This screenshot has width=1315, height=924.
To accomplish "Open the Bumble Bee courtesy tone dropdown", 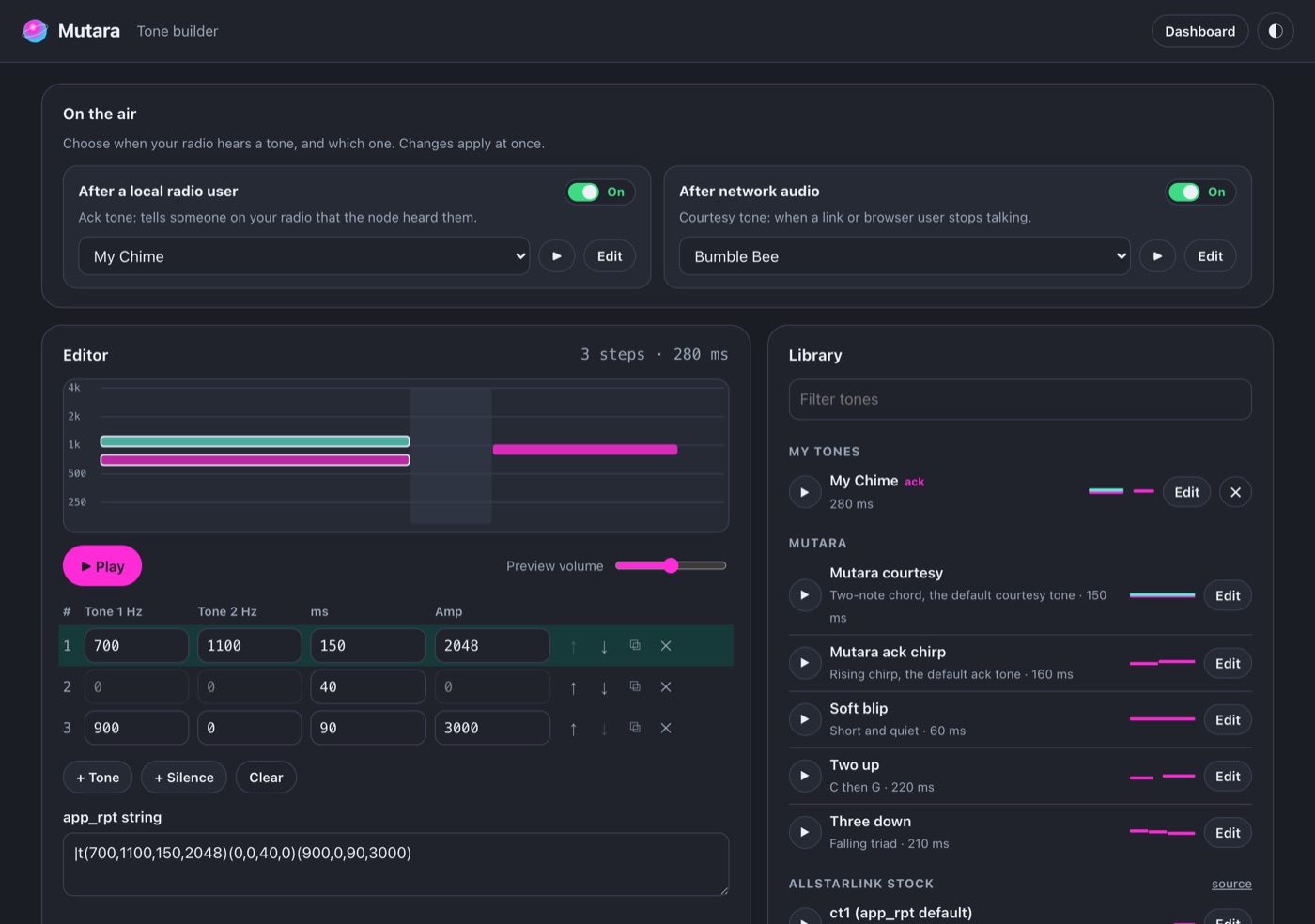I will point(905,256).
